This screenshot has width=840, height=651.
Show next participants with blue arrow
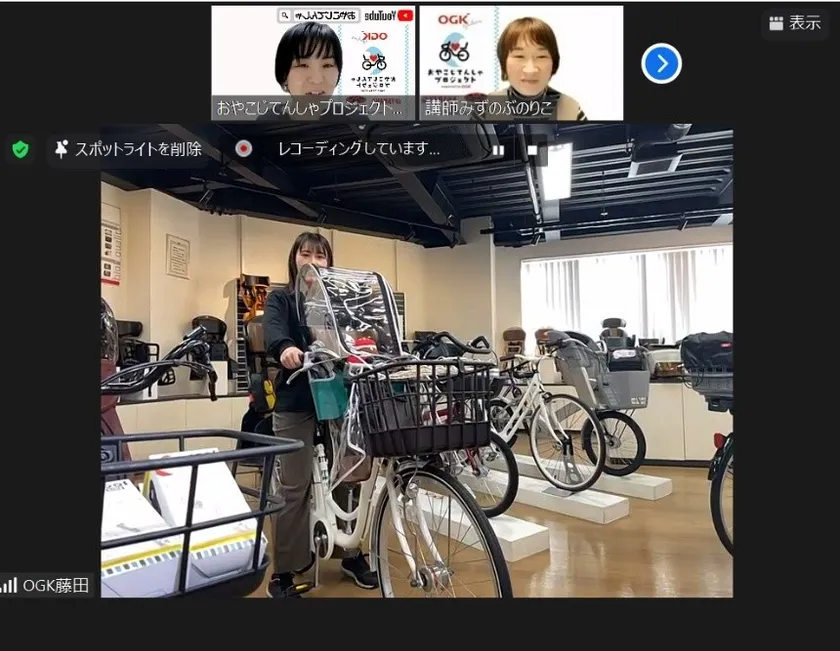661,64
